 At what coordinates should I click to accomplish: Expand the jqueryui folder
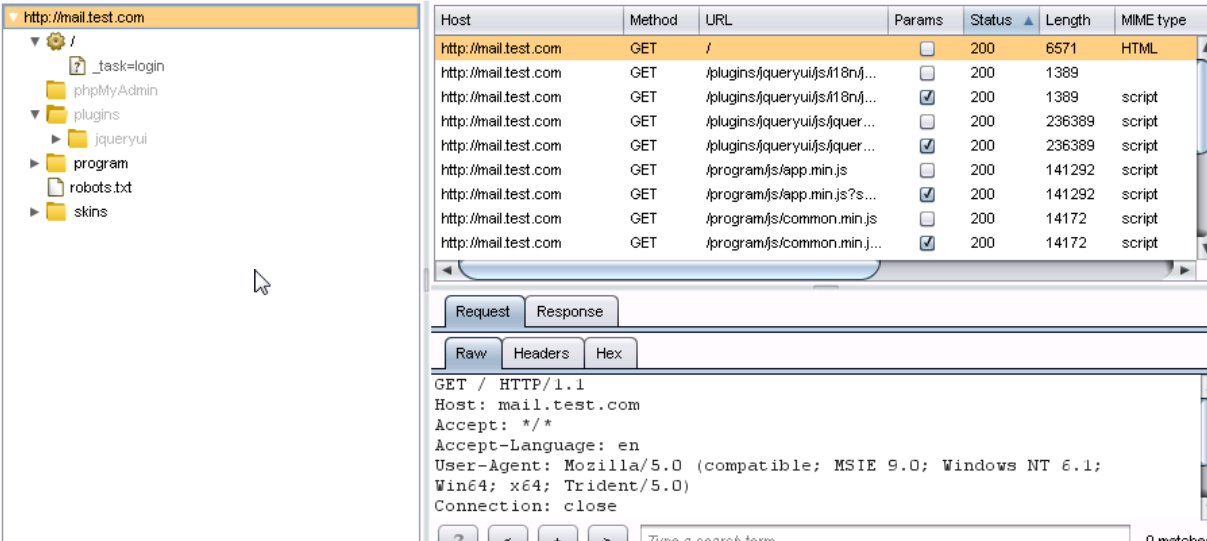(x=56, y=139)
